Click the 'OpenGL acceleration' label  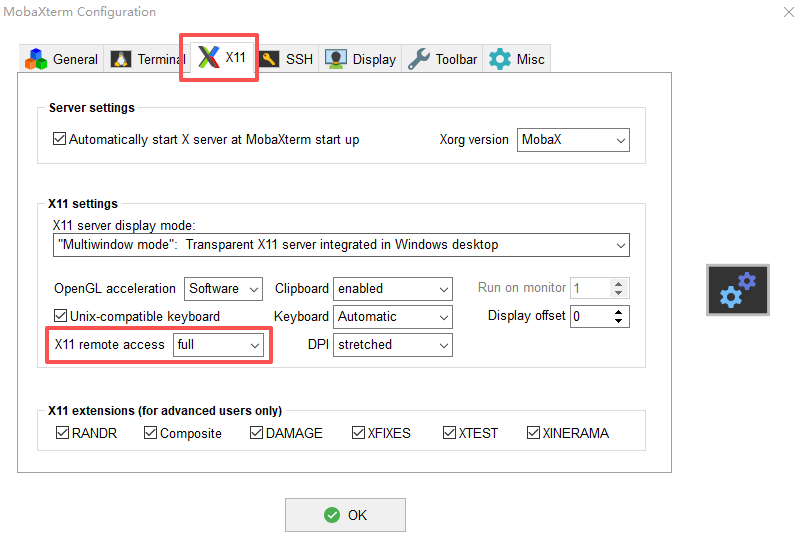115,289
